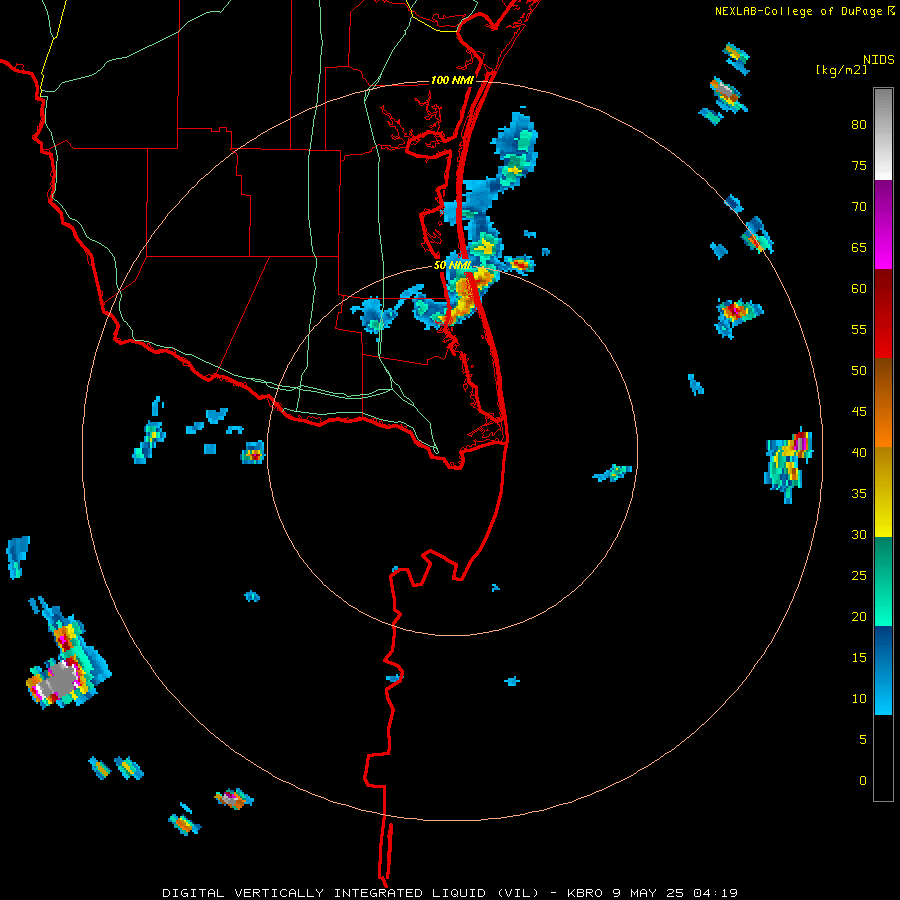This screenshot has width=900, height=900.
Task: Click the NIDS label above the scale
Action: [878, 60]
